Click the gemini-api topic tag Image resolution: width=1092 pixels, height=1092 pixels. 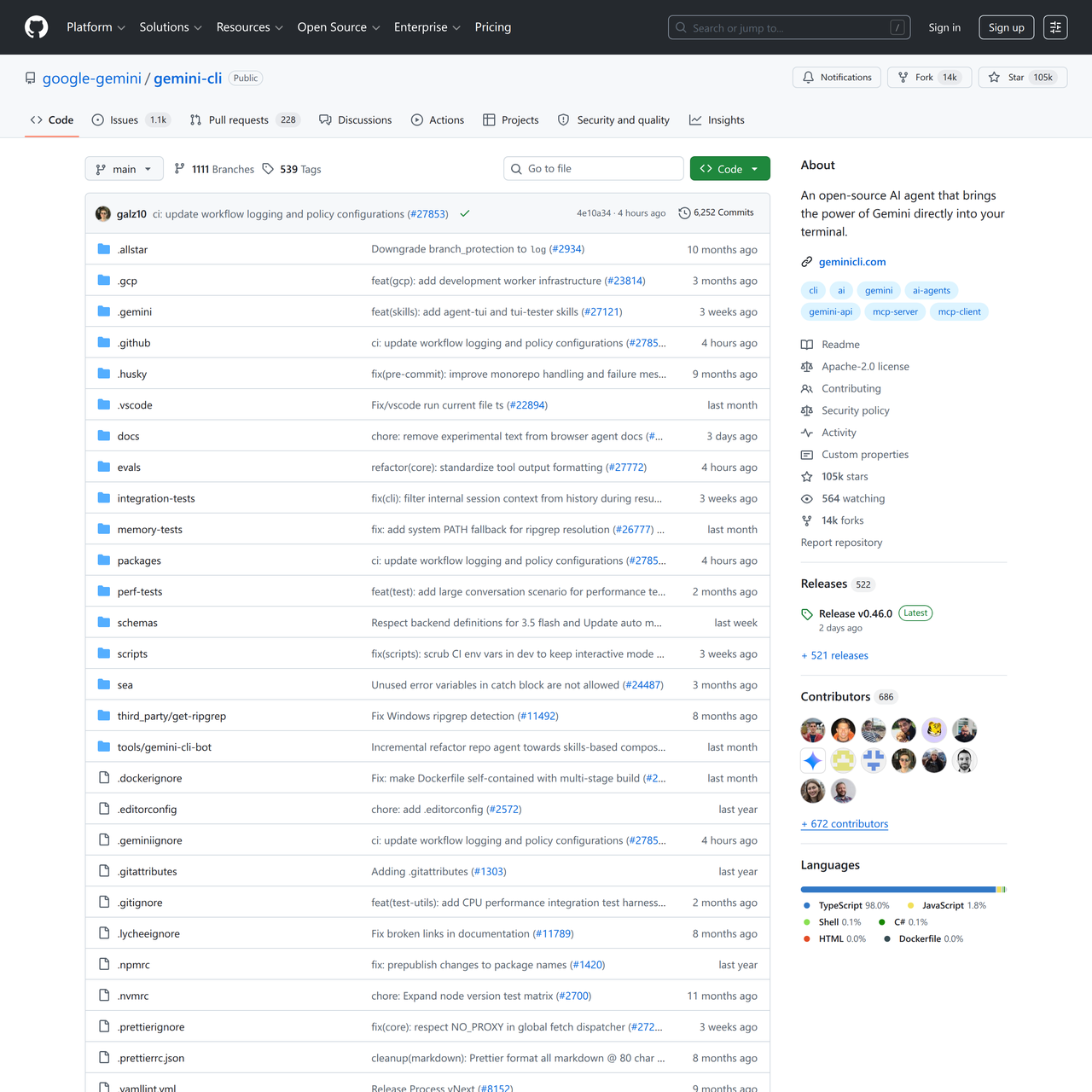click(x=831, y=311)
